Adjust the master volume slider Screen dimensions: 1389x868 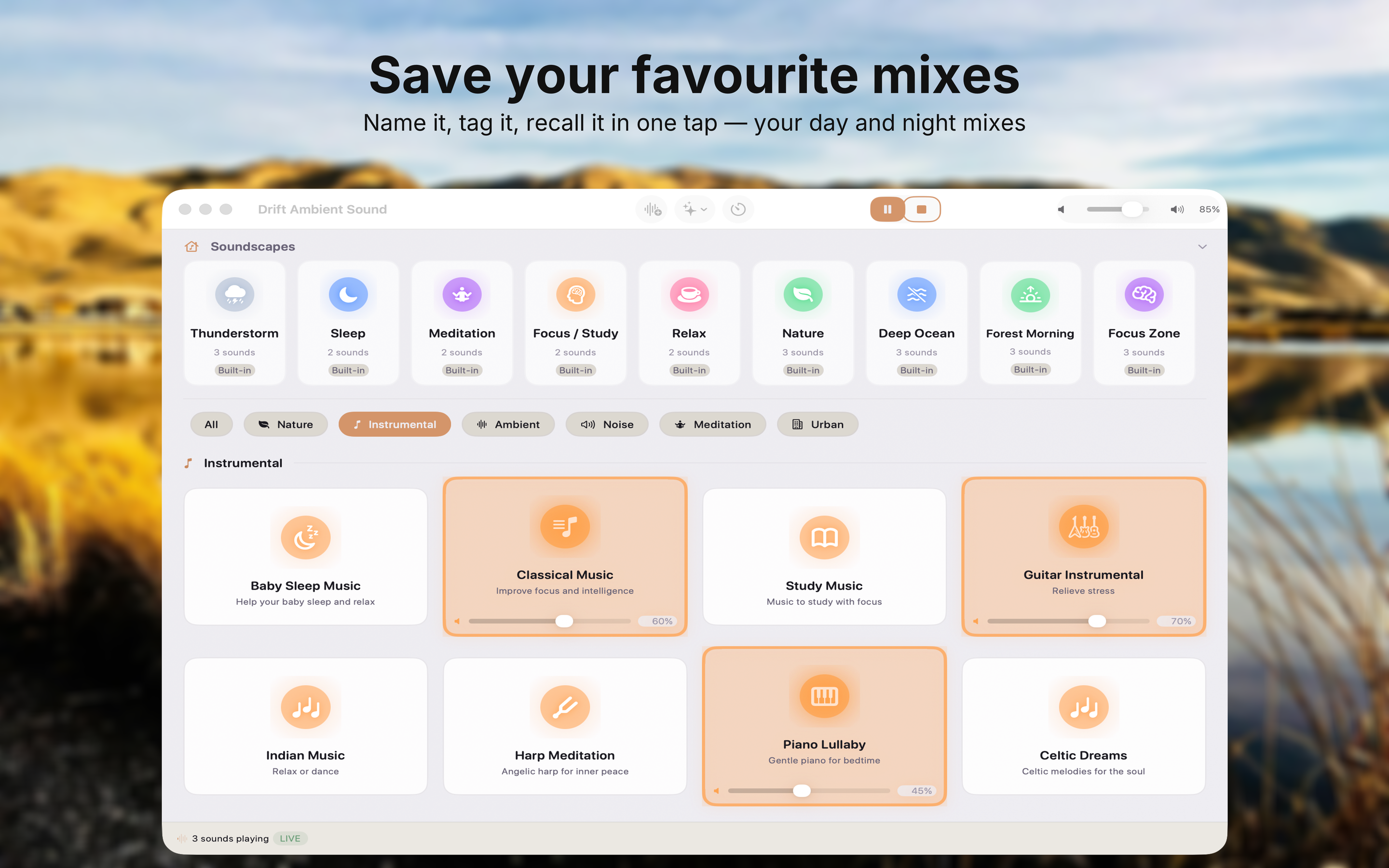click(x=1117, y=210)
